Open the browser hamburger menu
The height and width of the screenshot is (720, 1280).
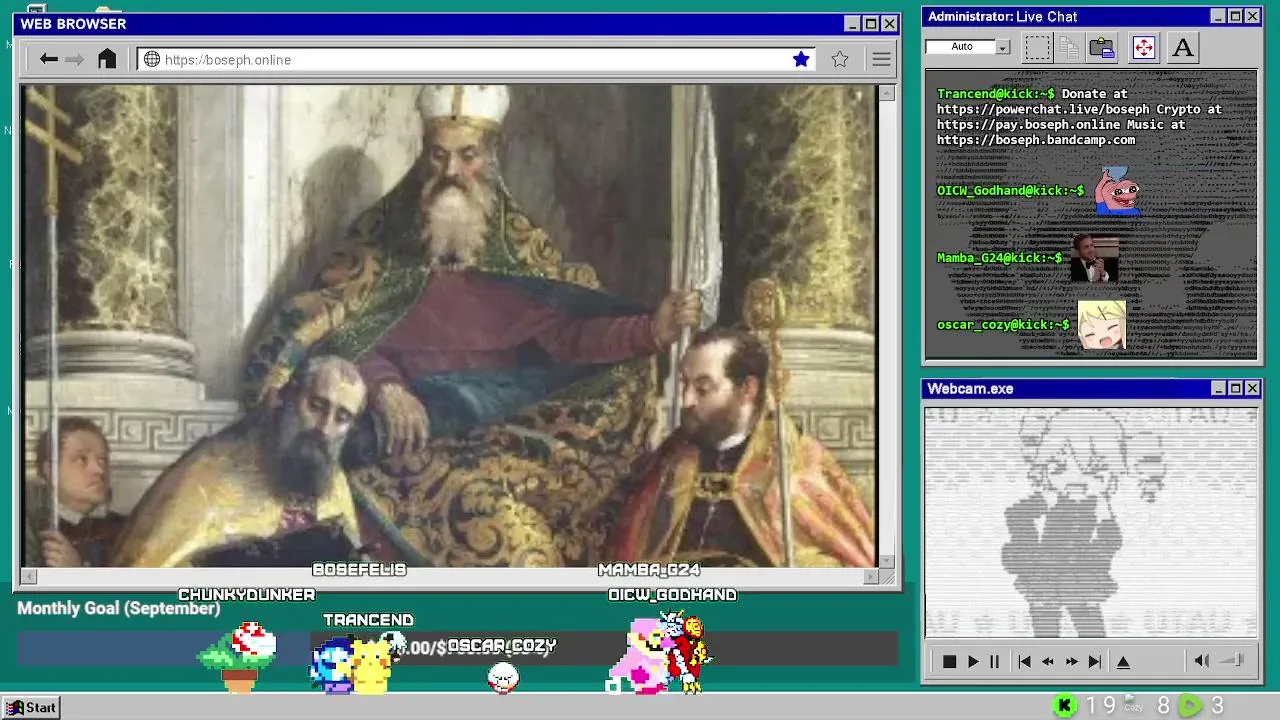881,59
